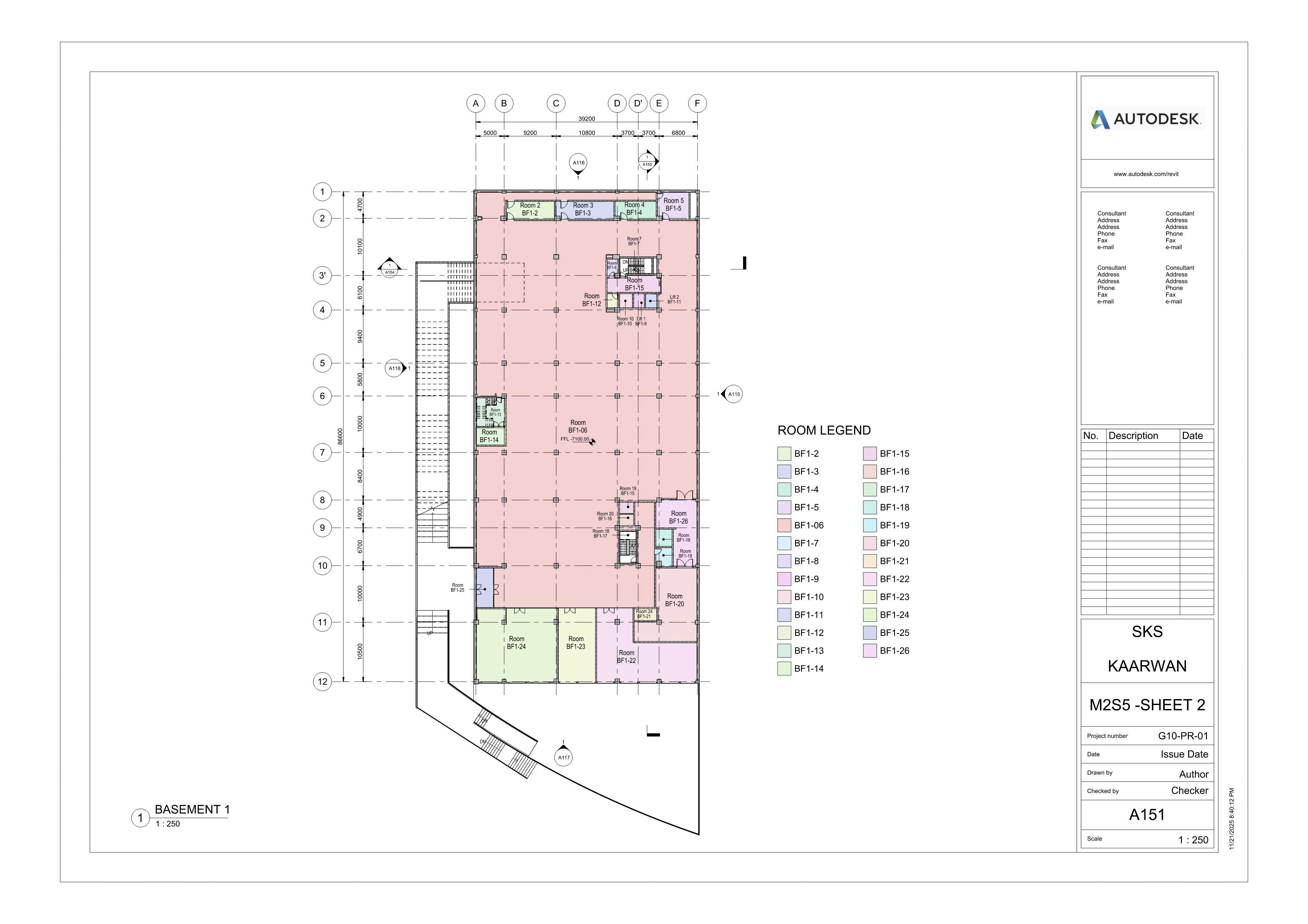Click the BASEMENT 1 view title
Screen dimensions: 1308x924
pos(192,809)
